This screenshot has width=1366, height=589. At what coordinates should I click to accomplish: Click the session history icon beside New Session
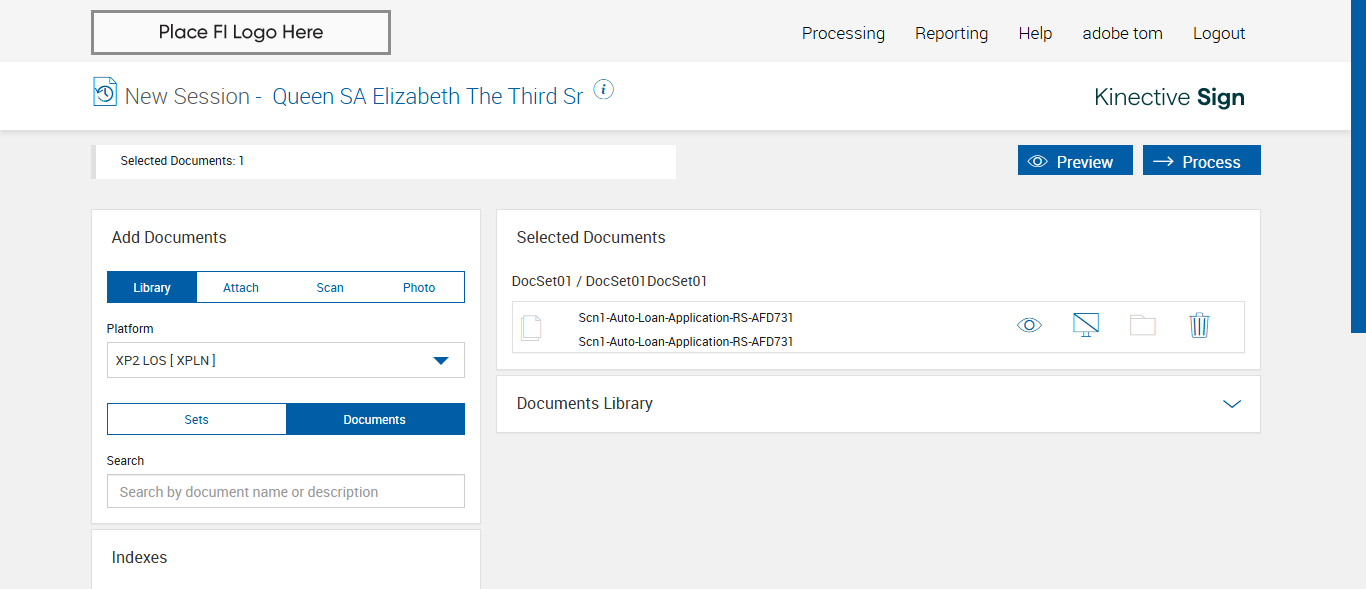pos(105,92)
